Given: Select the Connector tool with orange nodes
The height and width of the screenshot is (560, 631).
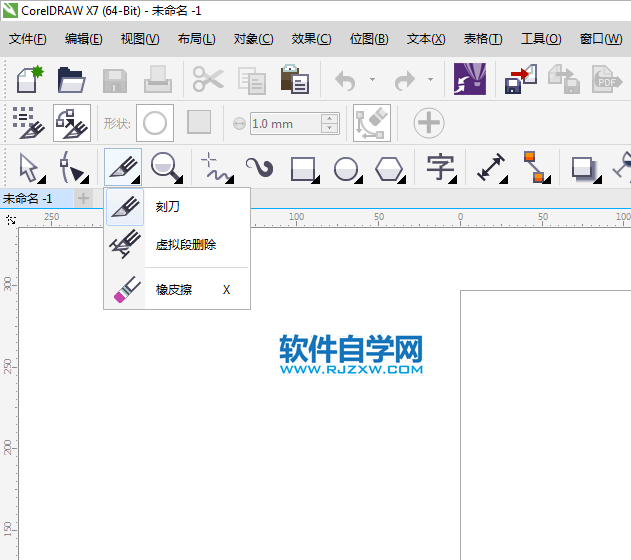Looking at the screenshot, I should [x=537, y=167].
